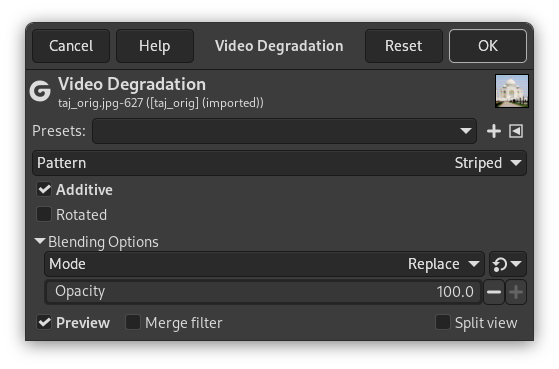The height and width of the screenshot is (369, 559).
Task: Open the Presets dropdown list
Action: (284, 131)
